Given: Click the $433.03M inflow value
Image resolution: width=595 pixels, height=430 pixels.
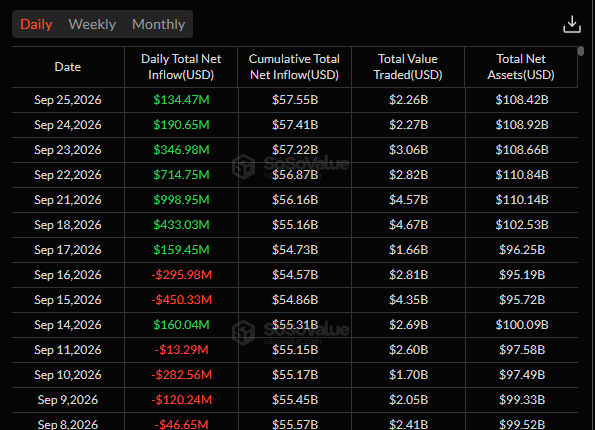Looking at the screenshot, I should click(x=181, y=225).
